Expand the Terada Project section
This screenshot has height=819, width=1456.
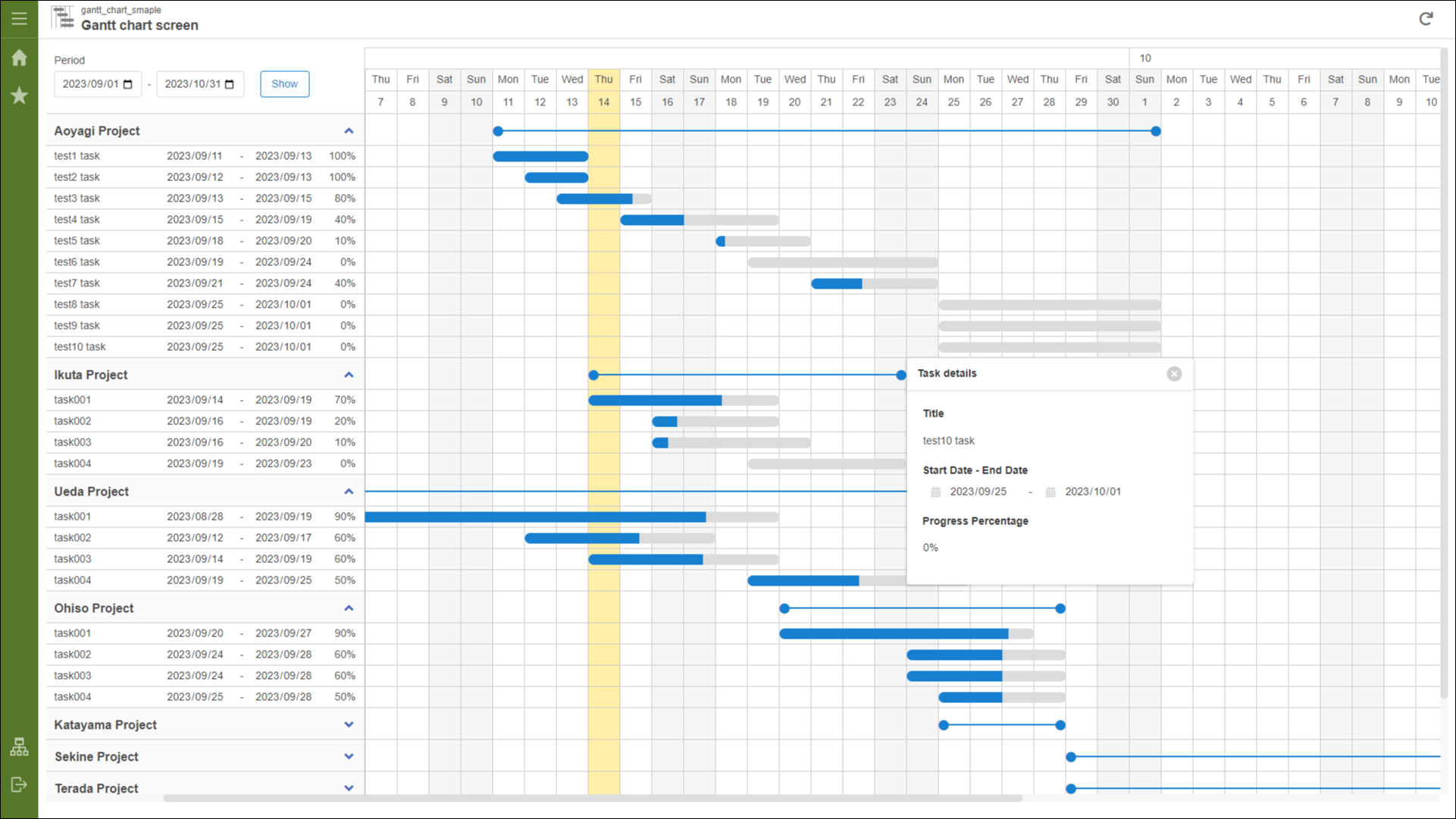click(349, 789)
